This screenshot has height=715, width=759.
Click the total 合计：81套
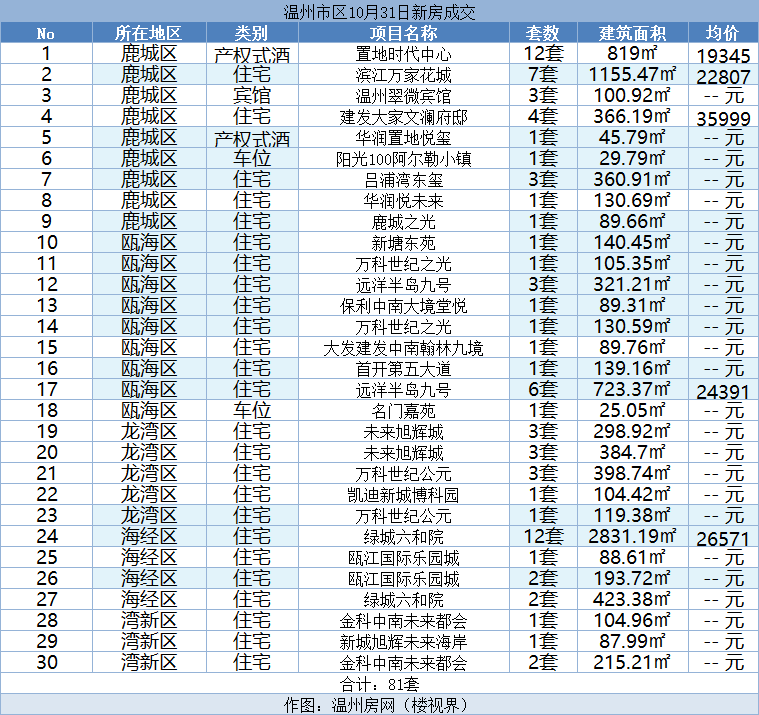[x=379, y=684]
